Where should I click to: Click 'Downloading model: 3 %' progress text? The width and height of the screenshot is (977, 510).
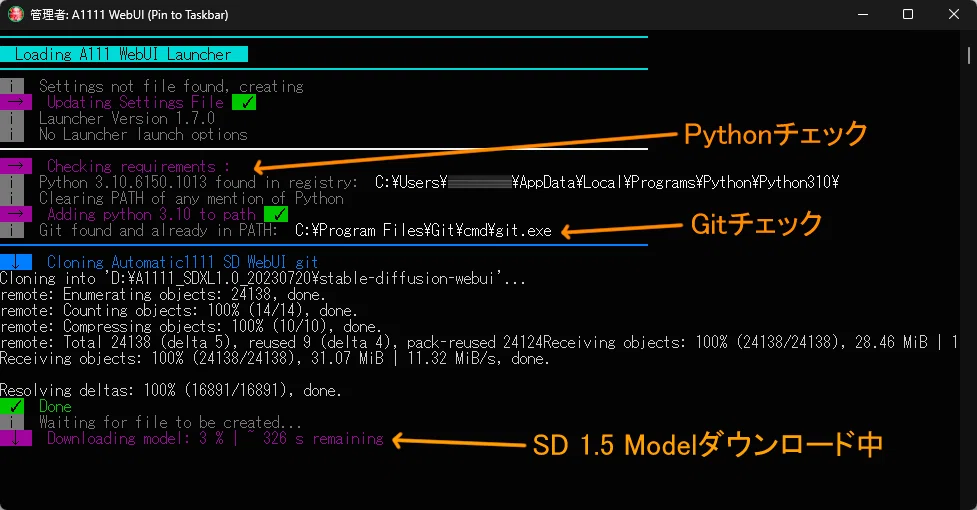[216, 438]
